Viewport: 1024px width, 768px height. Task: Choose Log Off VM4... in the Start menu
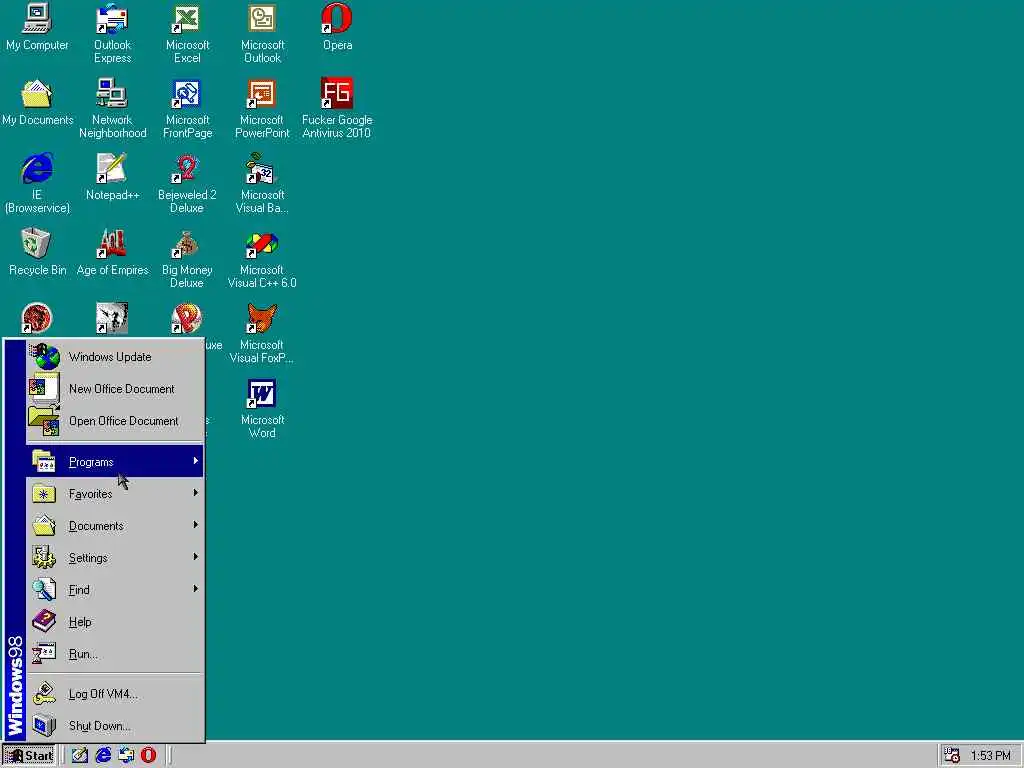point(115,694)
